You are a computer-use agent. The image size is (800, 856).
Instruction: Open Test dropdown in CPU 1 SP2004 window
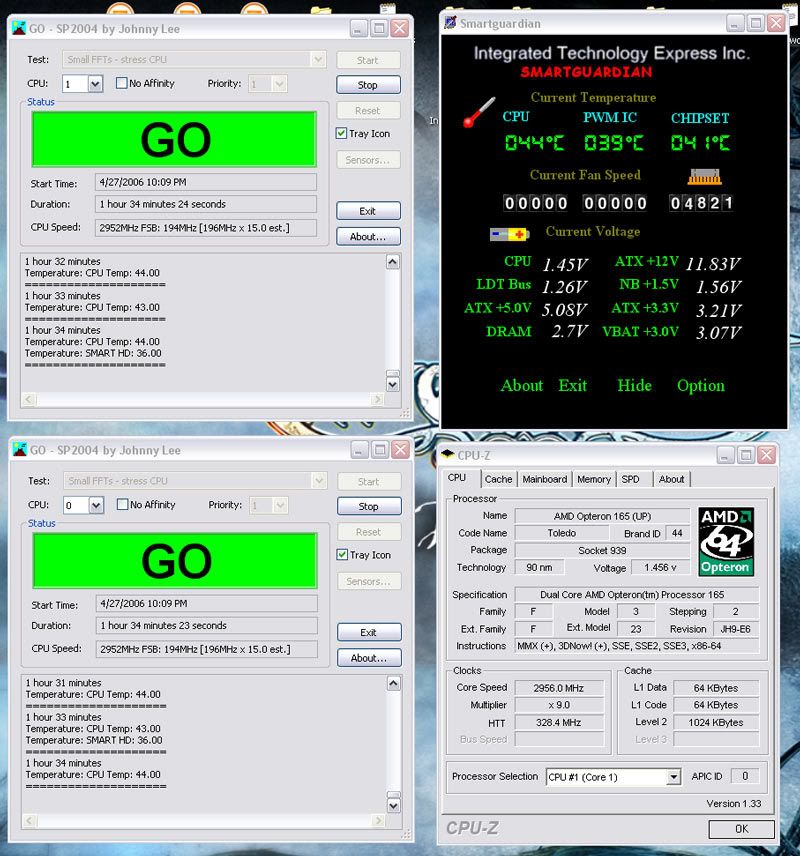pyautogui.click(x=318, y=59)
